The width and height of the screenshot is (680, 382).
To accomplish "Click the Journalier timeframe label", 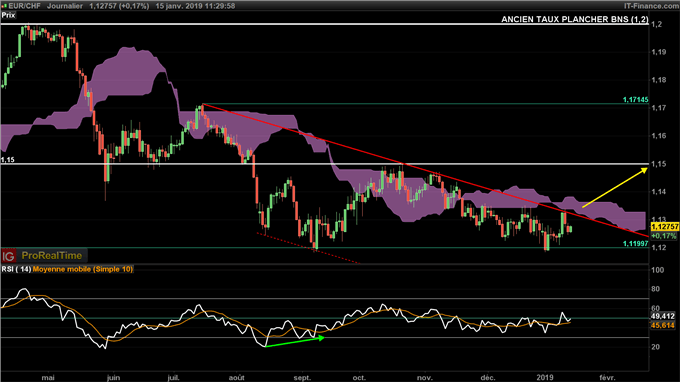I will 65,6.
